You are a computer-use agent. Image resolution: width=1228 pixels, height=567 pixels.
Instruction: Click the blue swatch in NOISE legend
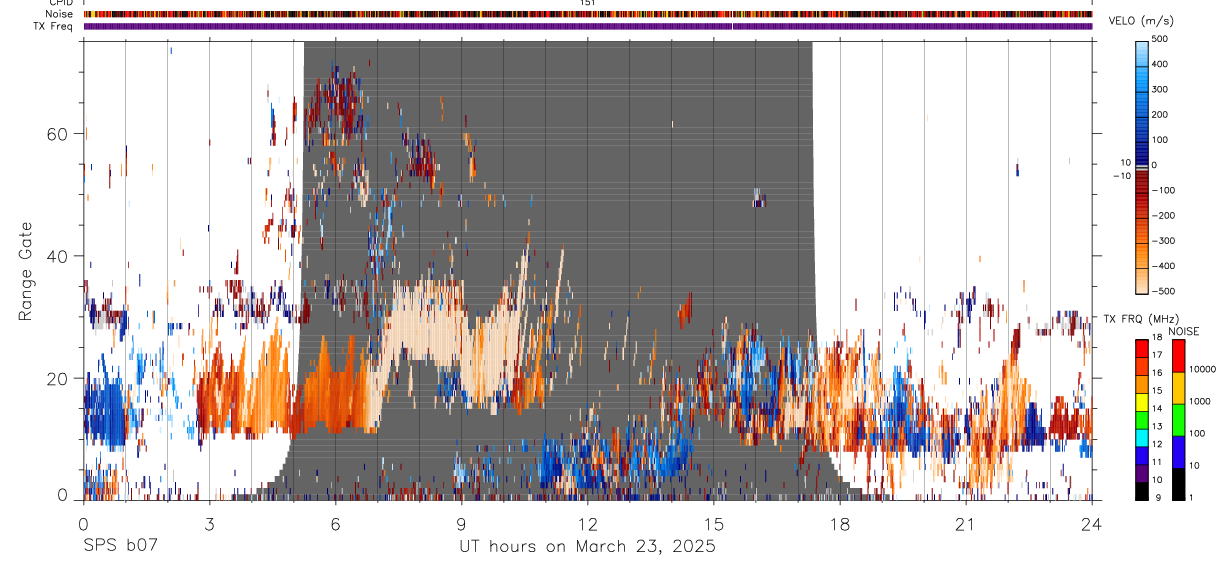point(1178,452)
